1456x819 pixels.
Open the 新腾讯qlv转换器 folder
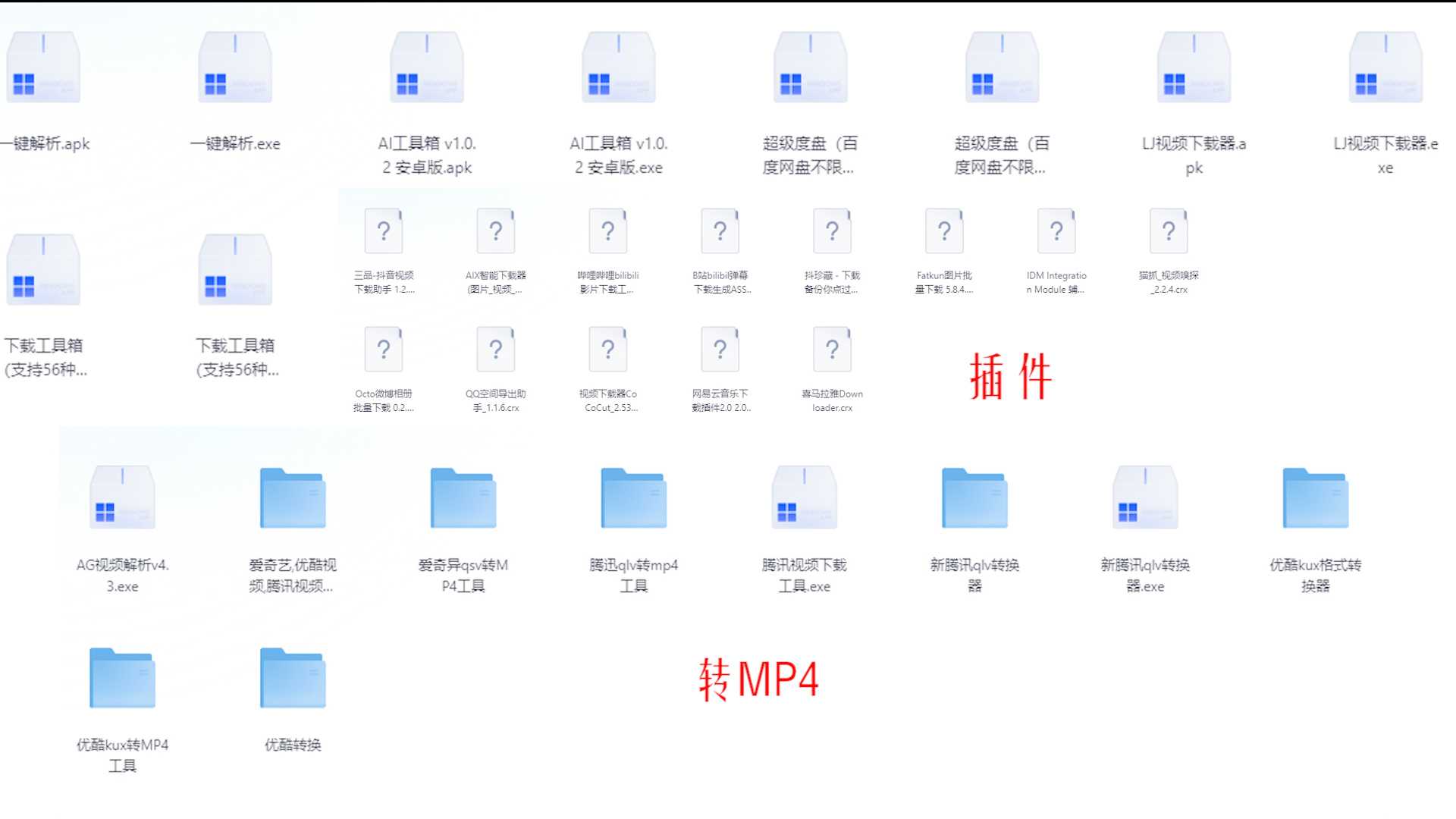[x=975, y=497]
